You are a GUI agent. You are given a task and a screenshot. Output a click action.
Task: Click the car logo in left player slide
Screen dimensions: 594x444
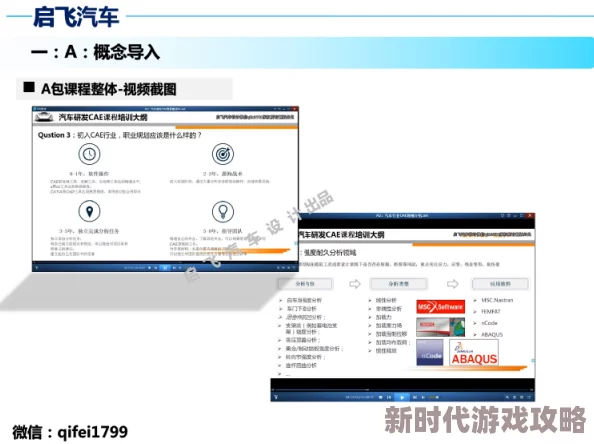coord(44,117)
